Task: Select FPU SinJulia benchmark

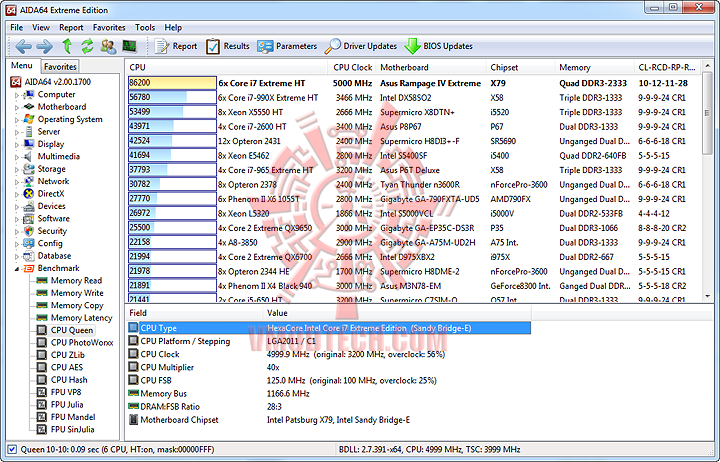Action: tap(73, 429)
